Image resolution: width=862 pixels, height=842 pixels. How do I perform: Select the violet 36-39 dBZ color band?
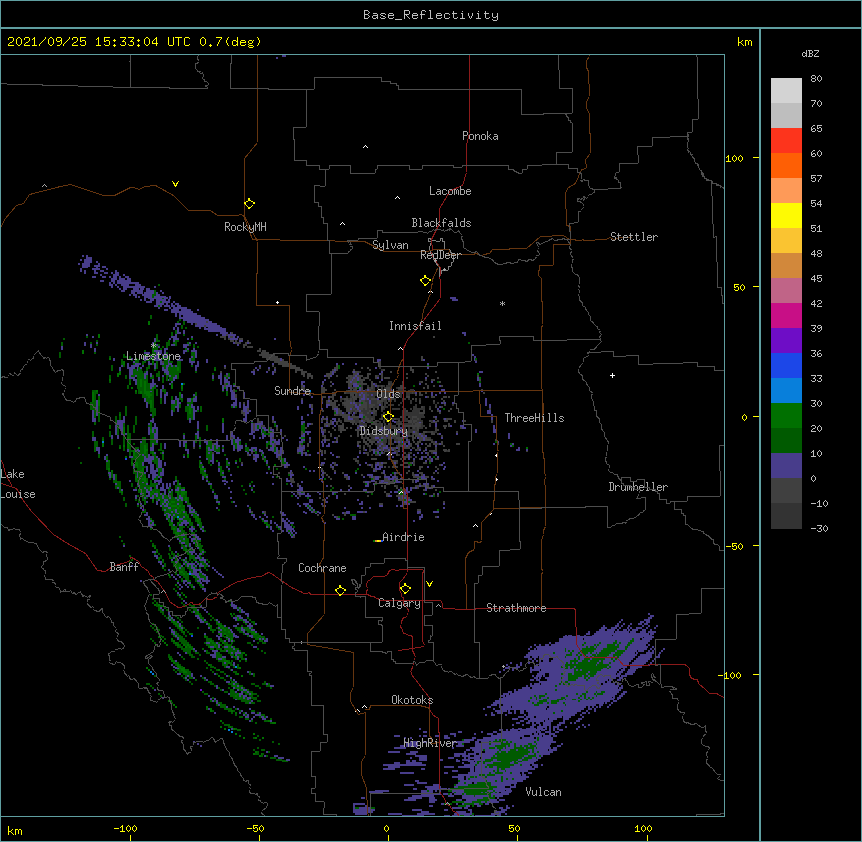click(786, 341)
